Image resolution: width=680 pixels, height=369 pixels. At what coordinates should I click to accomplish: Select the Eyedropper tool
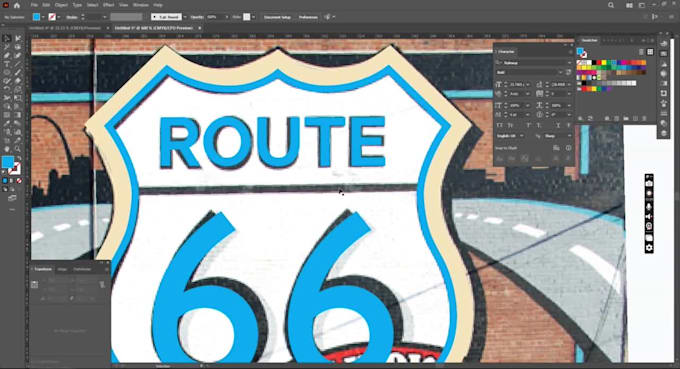pyautogui.click(x=7, y=123)
